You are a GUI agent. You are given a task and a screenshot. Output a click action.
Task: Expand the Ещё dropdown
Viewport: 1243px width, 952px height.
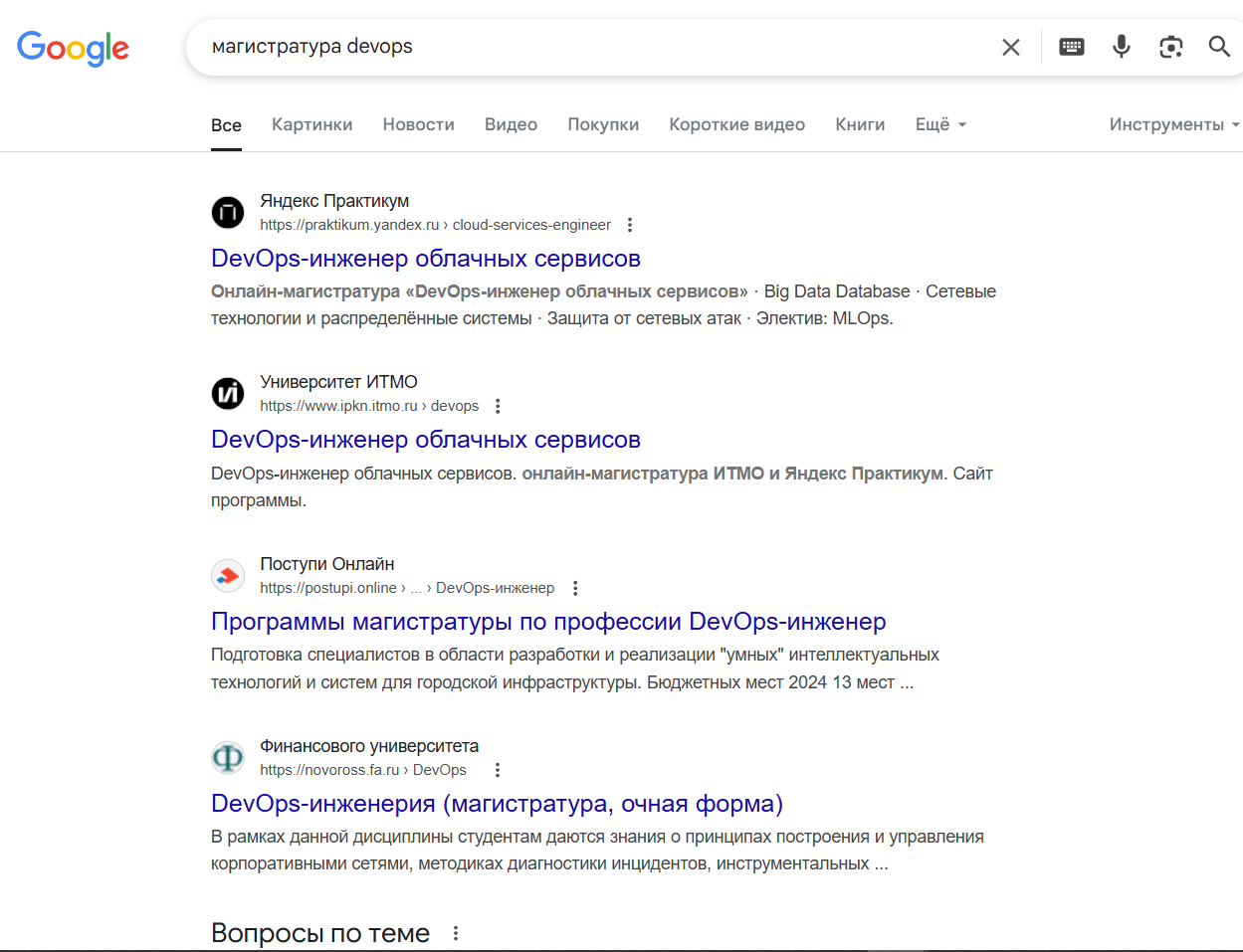click(940, 124)
